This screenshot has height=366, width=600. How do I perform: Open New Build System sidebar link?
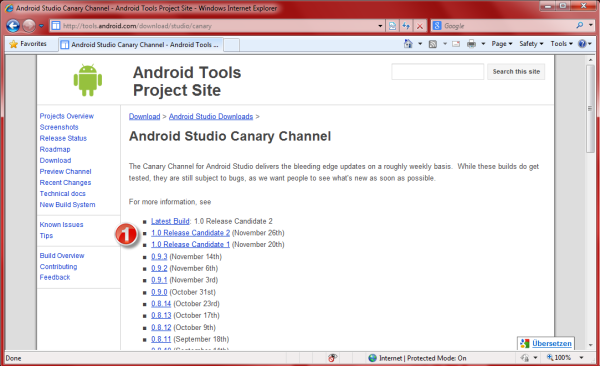click(x=67, y=205)
